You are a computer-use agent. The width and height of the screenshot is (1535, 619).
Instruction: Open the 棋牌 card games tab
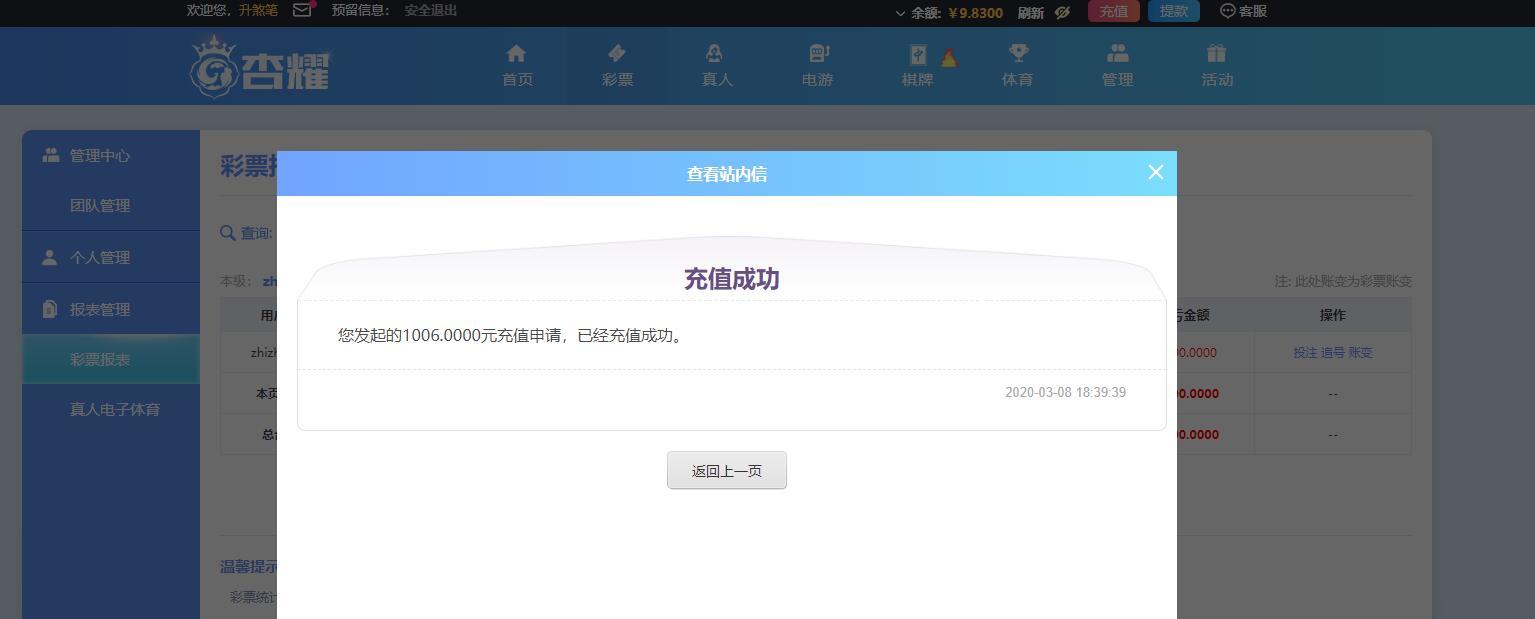(x=917, y=66)
